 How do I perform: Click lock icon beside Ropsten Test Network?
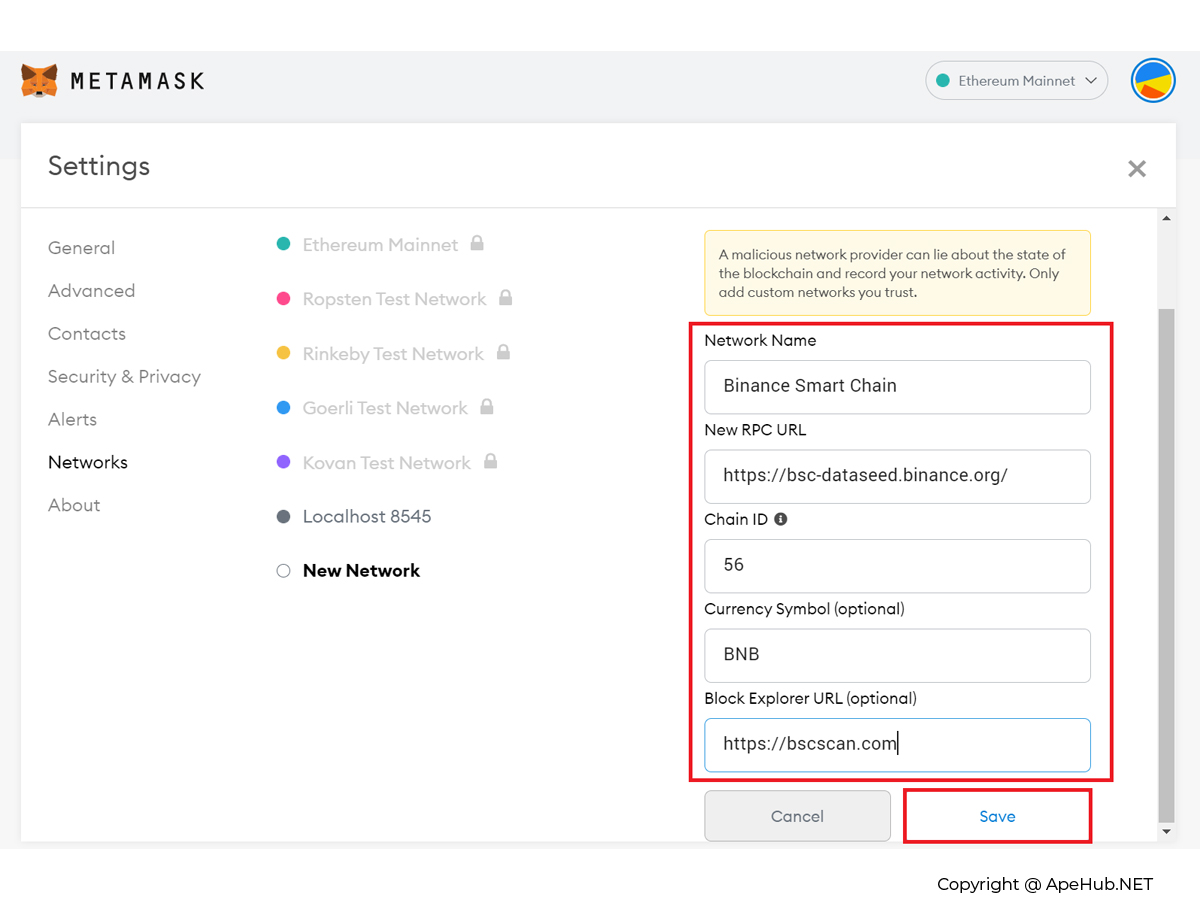pyautogui.click(x=505, y=298)
